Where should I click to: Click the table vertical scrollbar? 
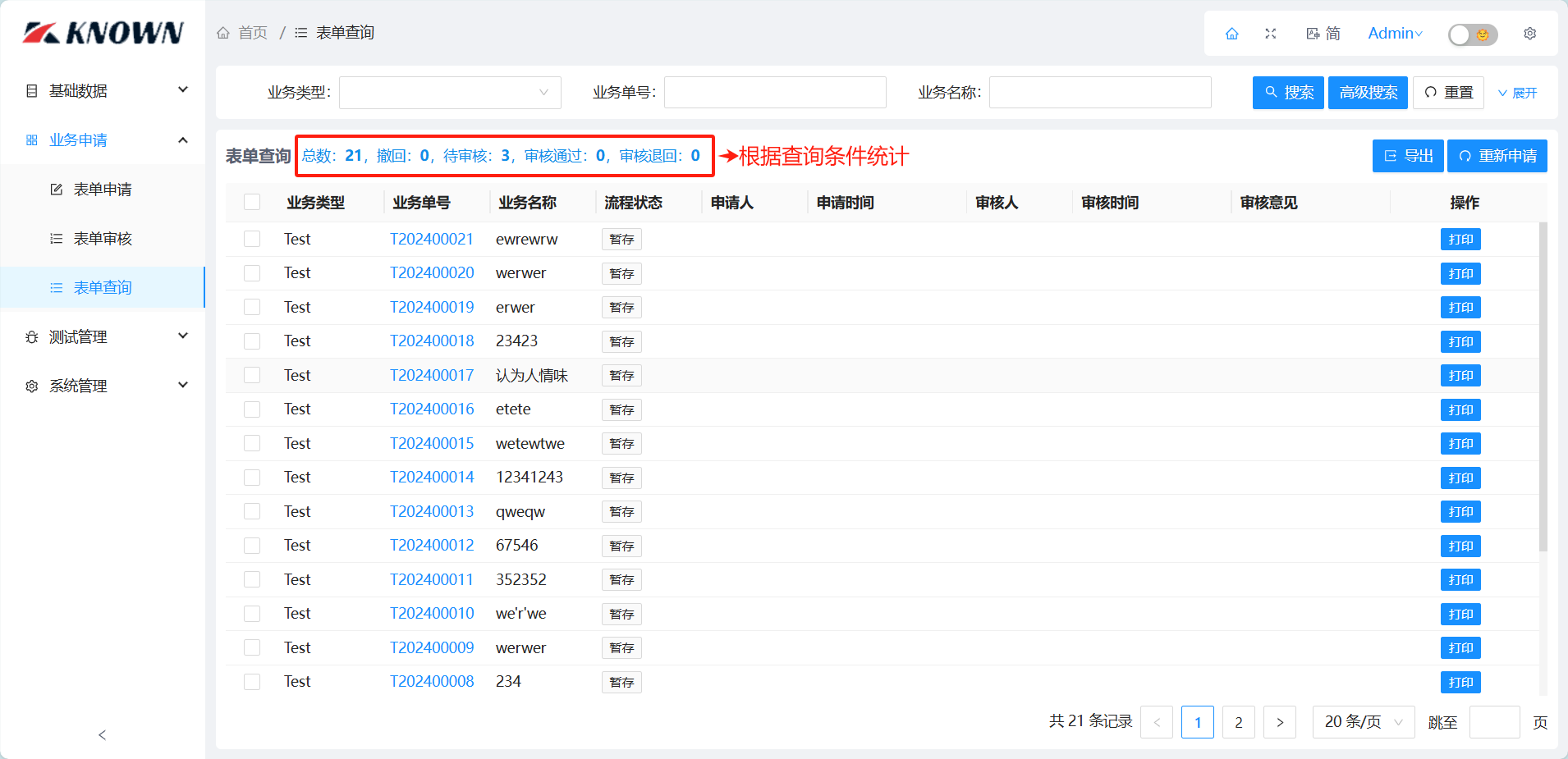(x=1543, y=386)
